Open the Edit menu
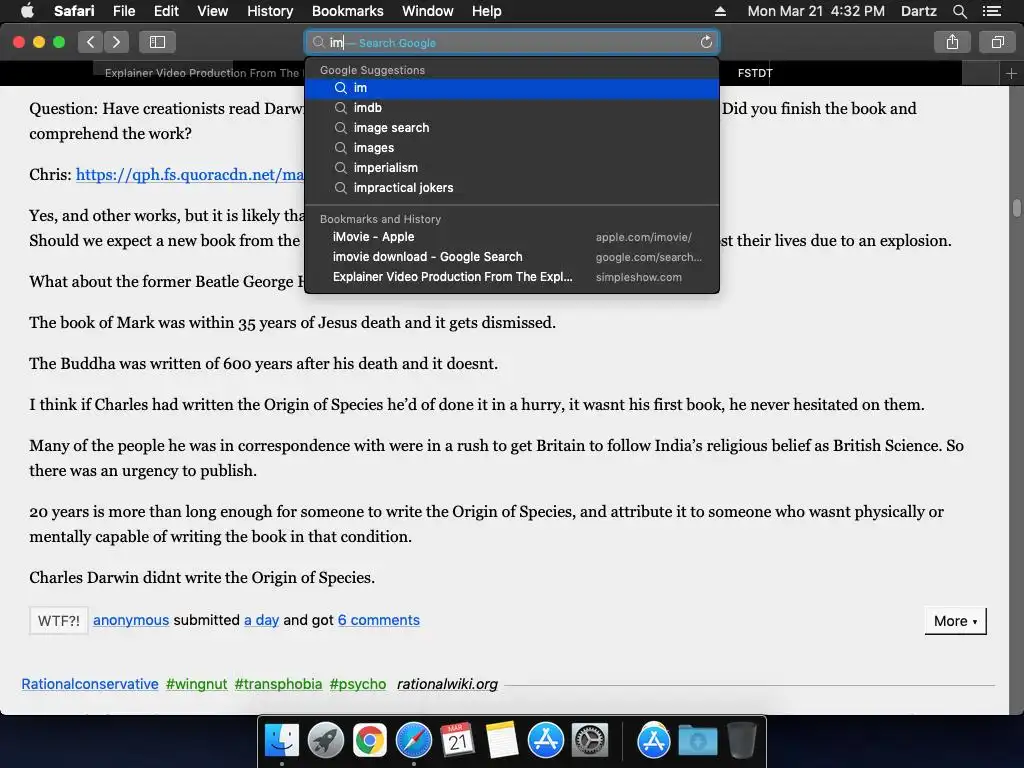Viewport: 1024px width, 768px height. tap(166, 11)
